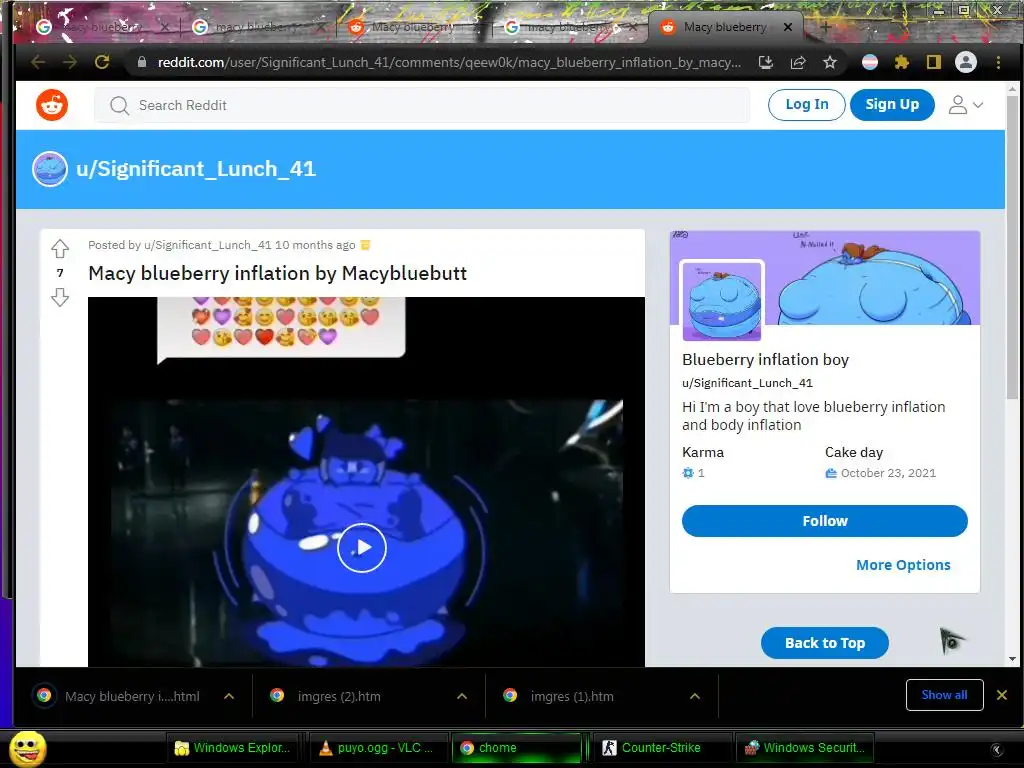
Task: Expand imgres (1).htm download options
Action: (695, 696)
